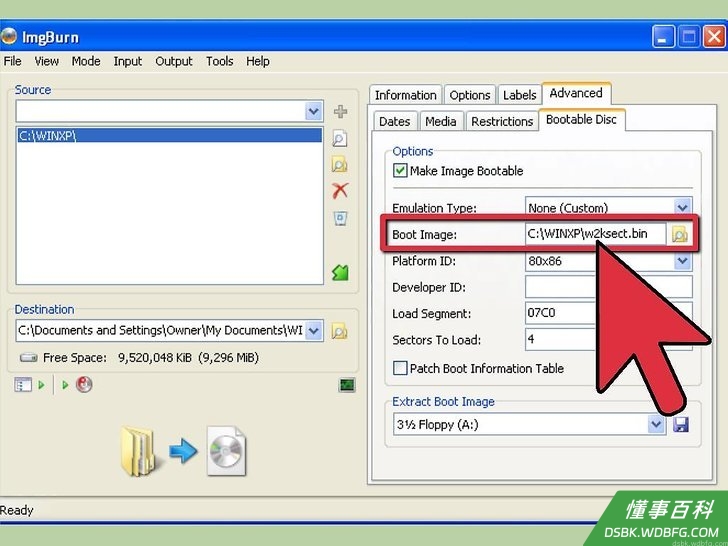This screenshot has height=546, width=728.
Task: Click the ImgBurn title bar icon
Action: click(x=8, y=36)
